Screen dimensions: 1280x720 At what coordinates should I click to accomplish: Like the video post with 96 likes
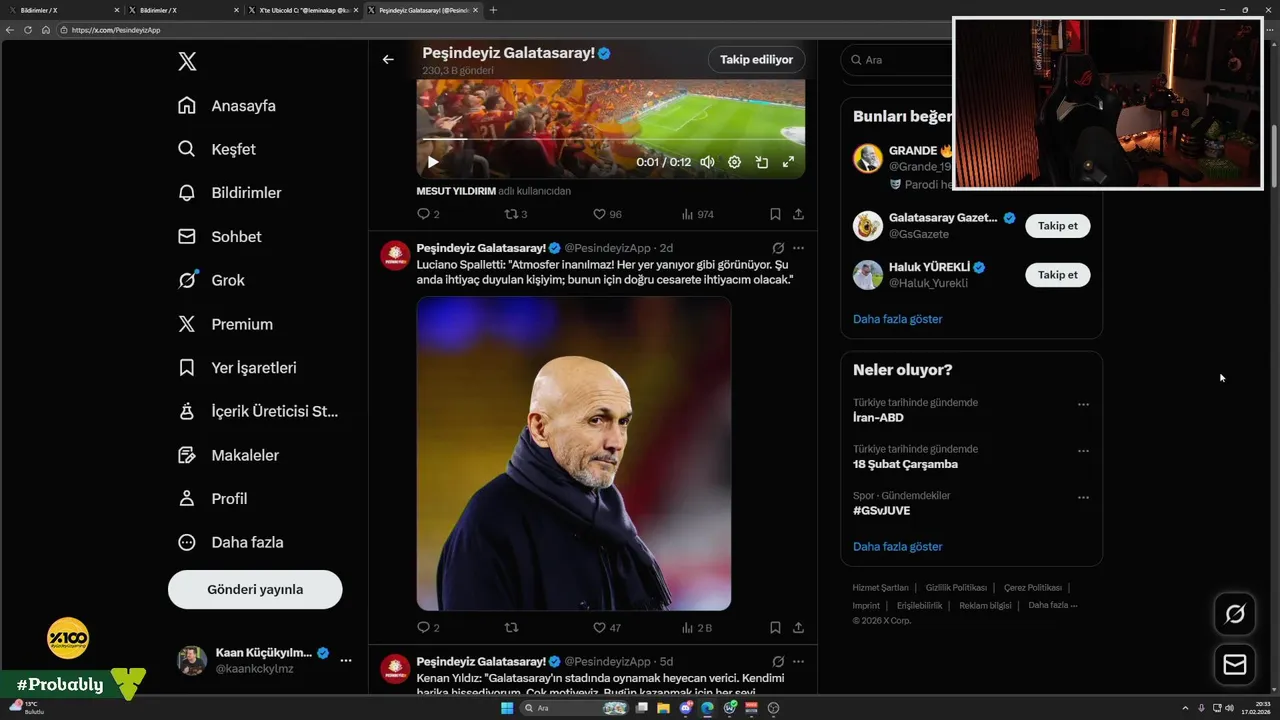607,214
